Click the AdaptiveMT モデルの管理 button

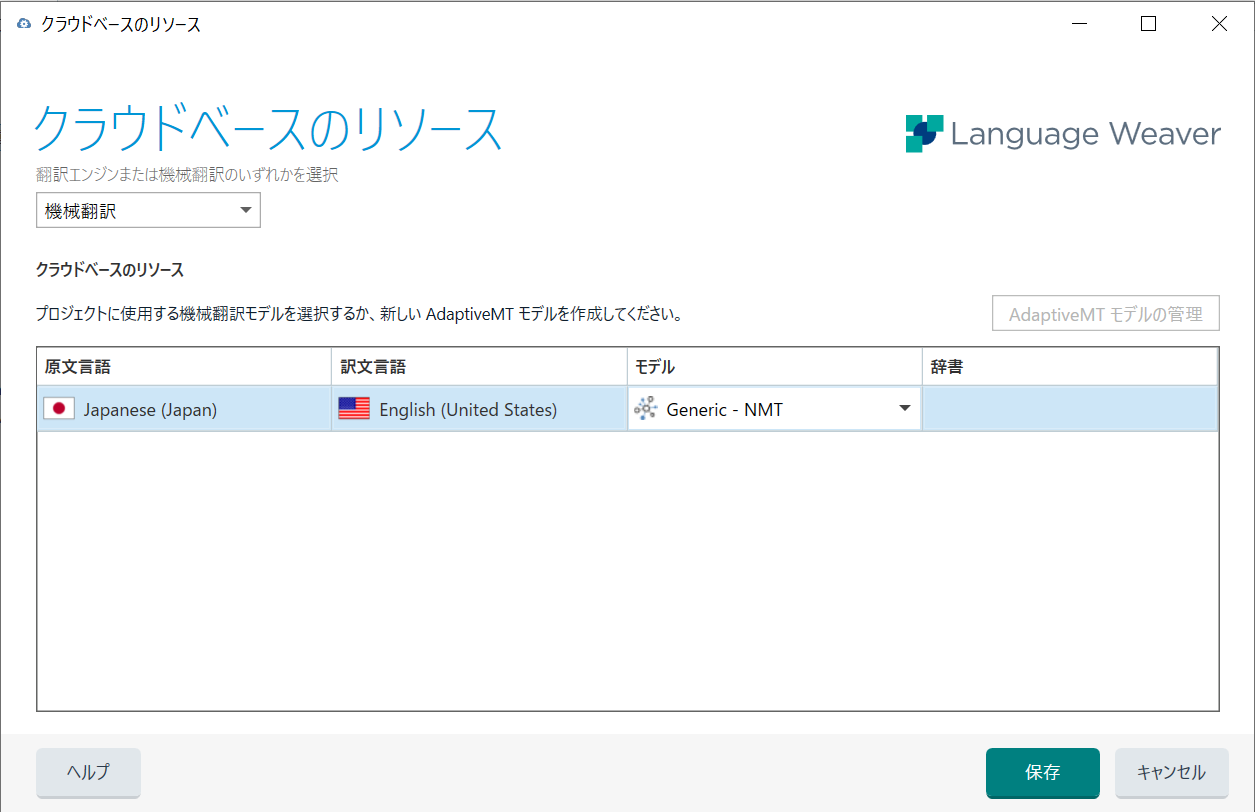coord(1105,313)
